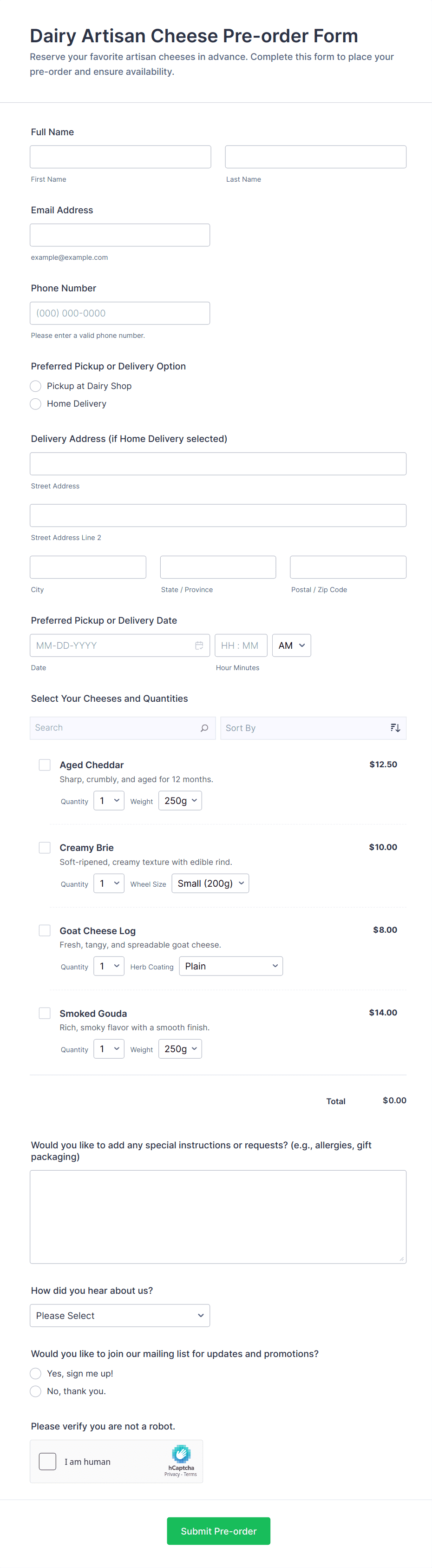
Task: Select Pickup at Dairy Shop option
Action: click(36, 386)
